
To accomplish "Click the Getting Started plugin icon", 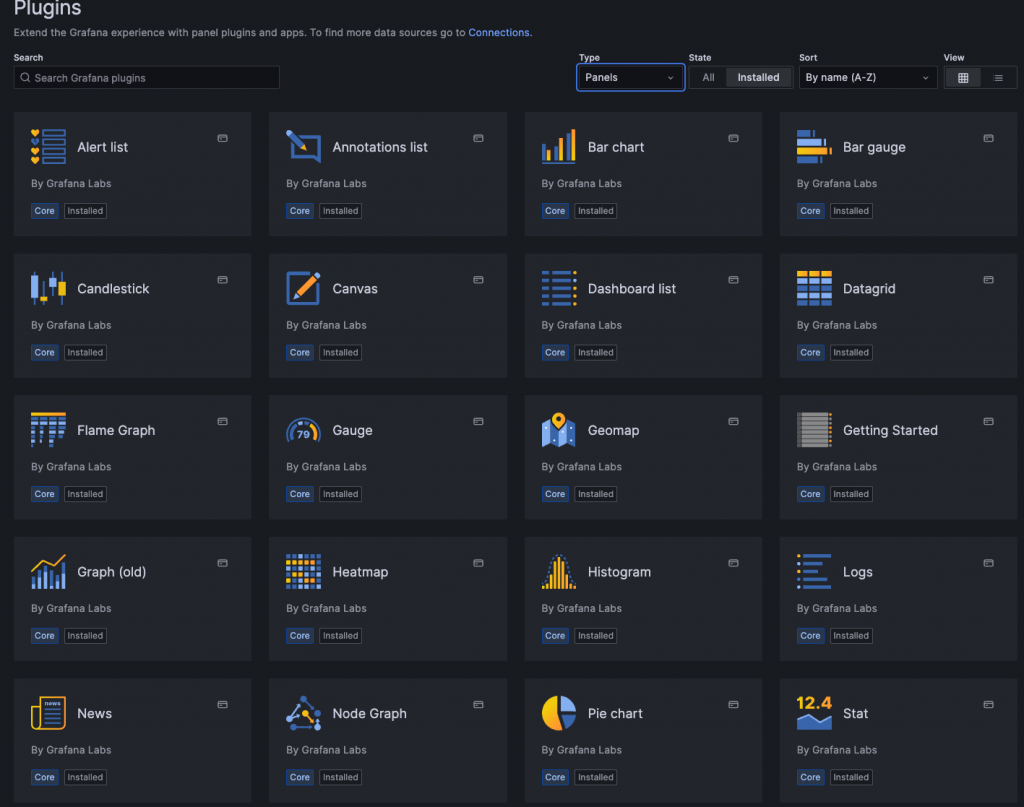I will [814, 430].
